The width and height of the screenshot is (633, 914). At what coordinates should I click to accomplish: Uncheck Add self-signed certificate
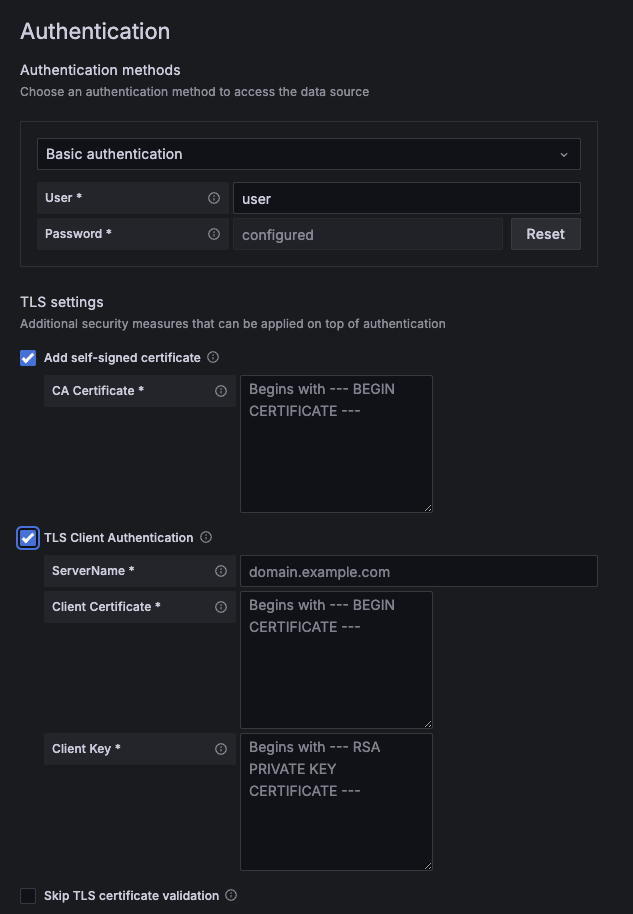tap(27, 357)
